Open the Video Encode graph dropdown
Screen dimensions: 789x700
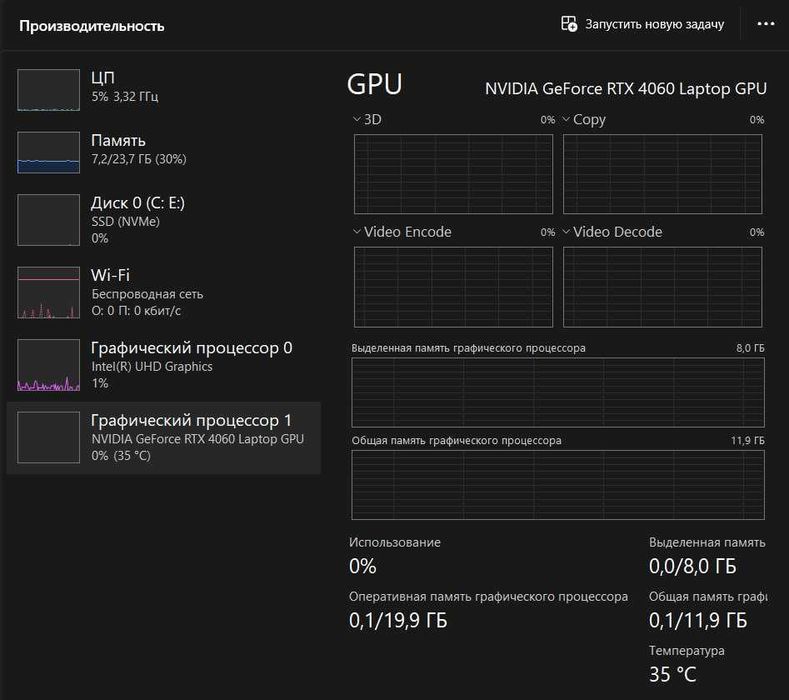357,232
